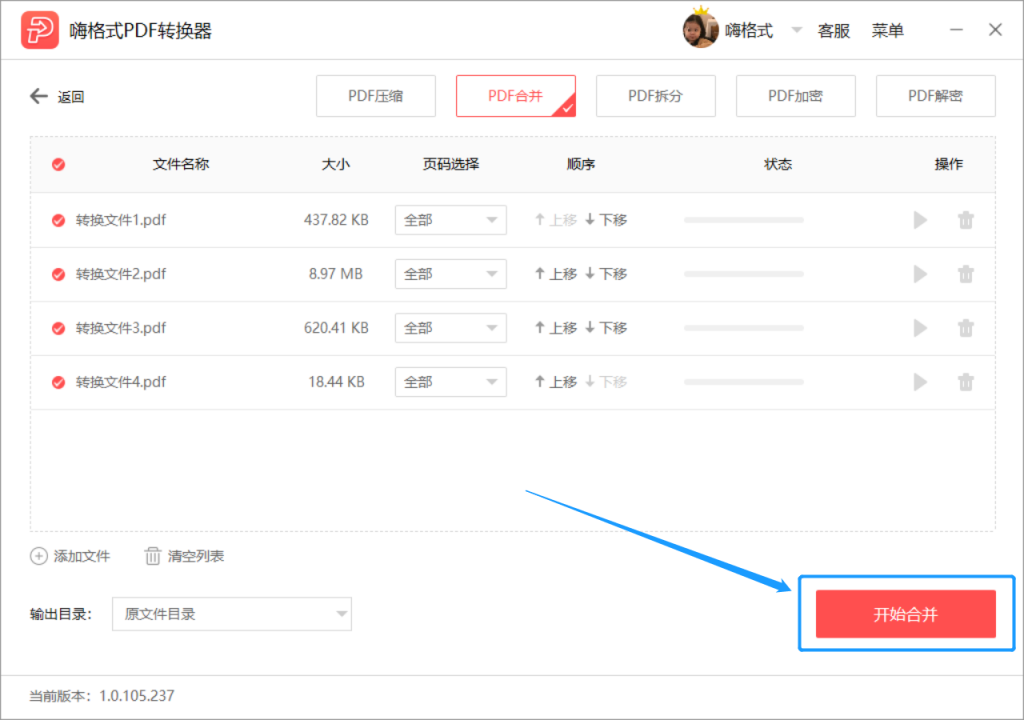Image resolution: width=1024 pixels, height=720 pixels.
Task: Switch to the PDF压缩 tab
Action: (376, 96)
